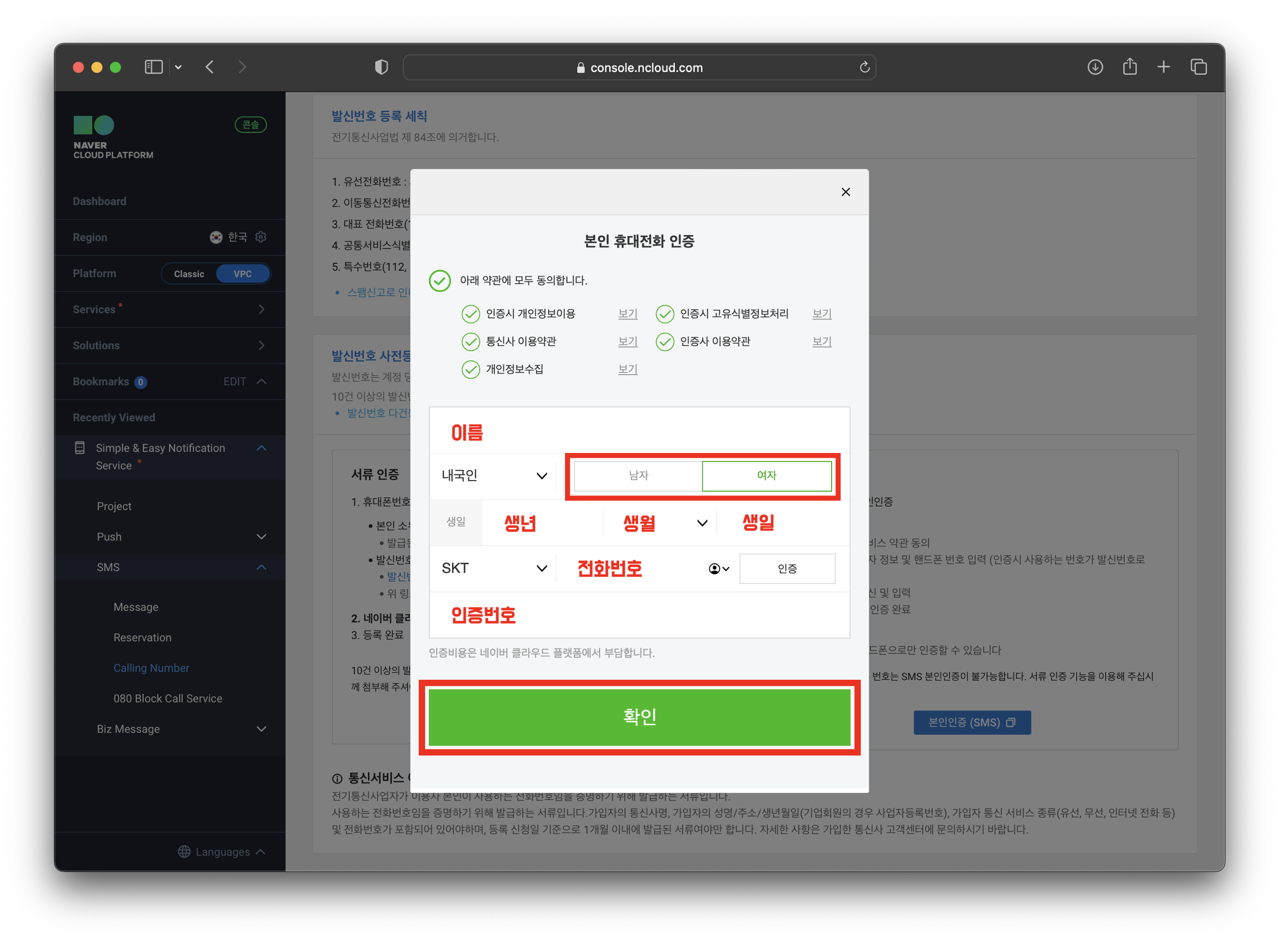
Task: Switch platform to Classic
Action: click(189, 274)
